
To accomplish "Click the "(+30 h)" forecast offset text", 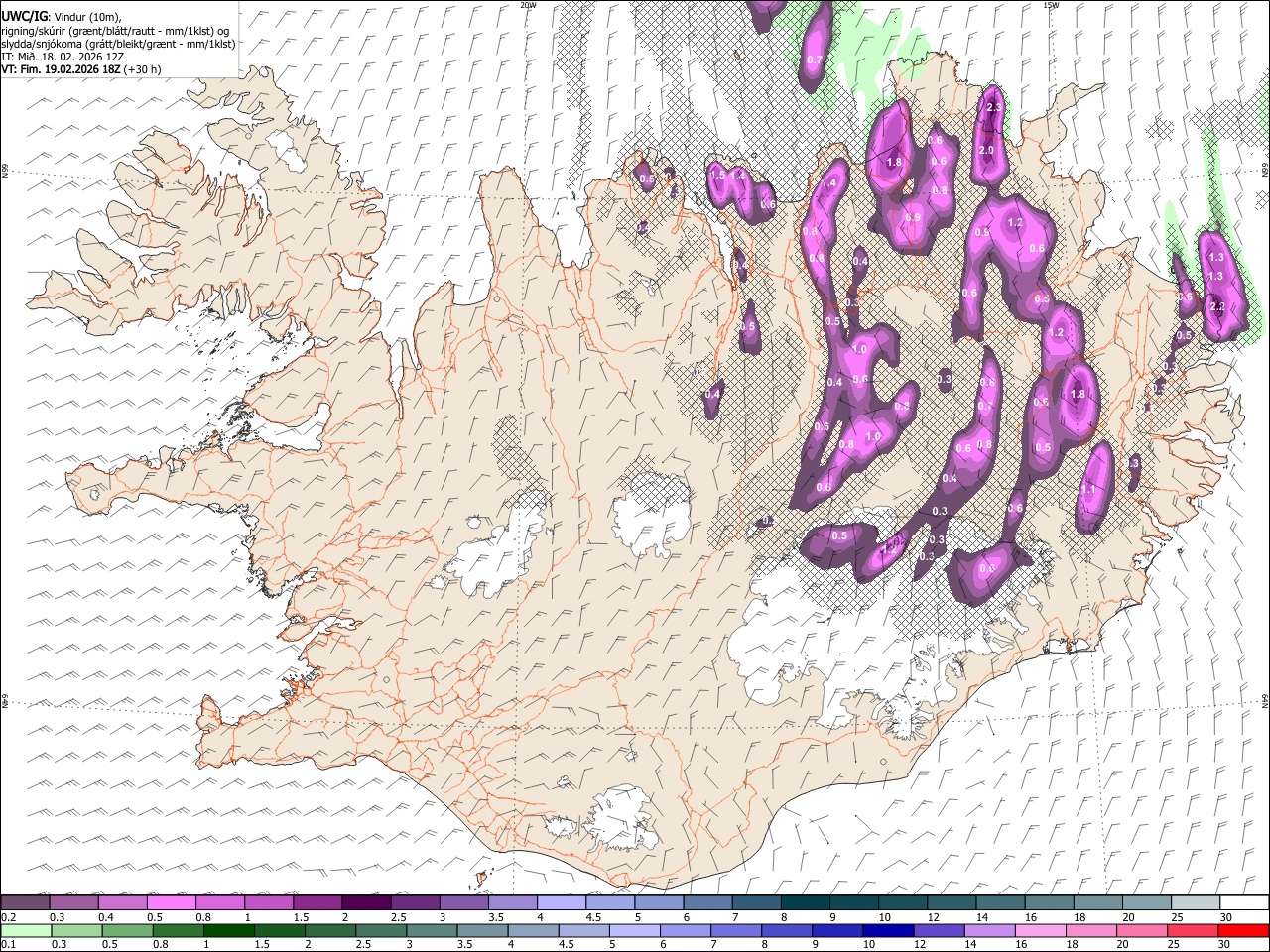I will (x=143, y=69).
